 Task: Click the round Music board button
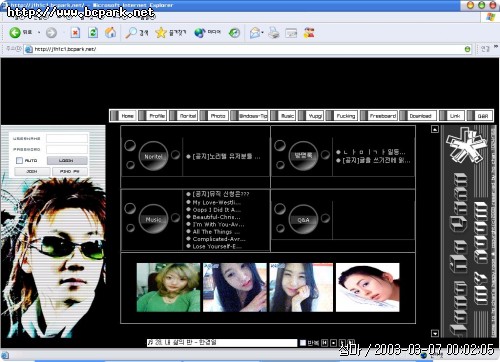(x=153, y=219)
